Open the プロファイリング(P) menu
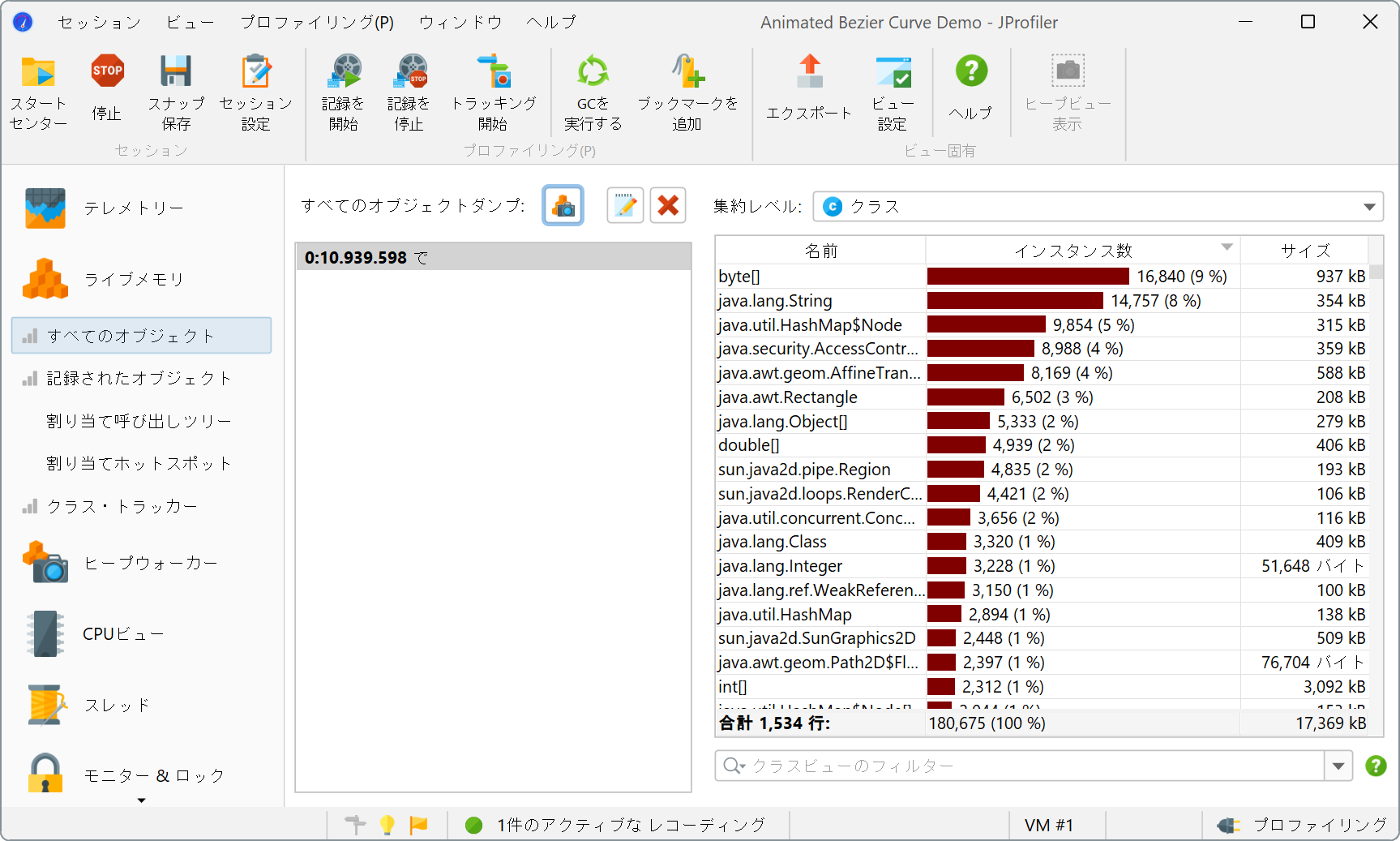The width and height of the screenshot is (1400, 841). coord(317,23)
